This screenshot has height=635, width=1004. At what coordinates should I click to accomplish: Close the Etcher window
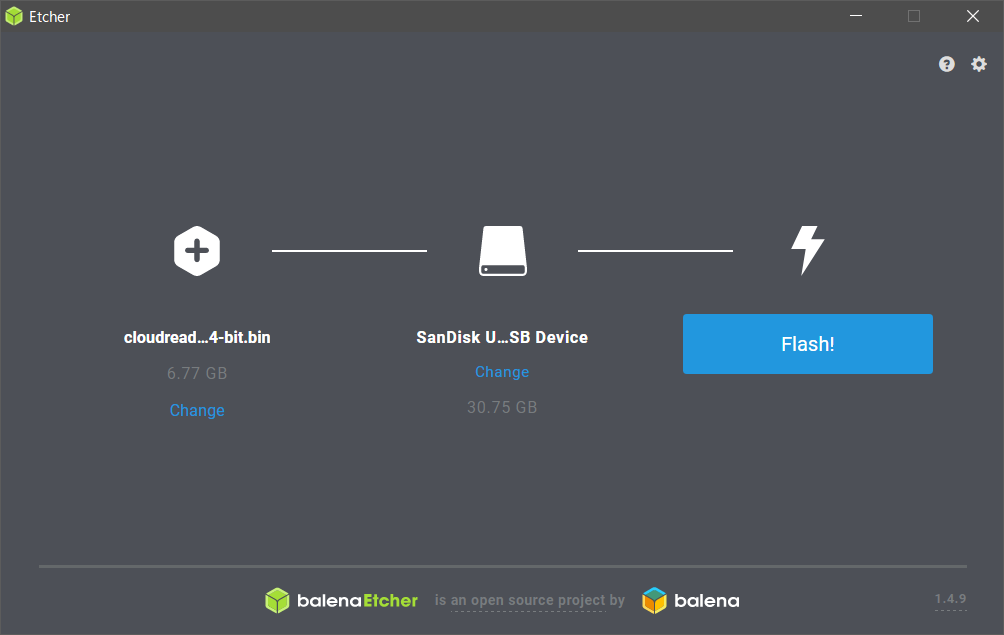coord(973,16)
